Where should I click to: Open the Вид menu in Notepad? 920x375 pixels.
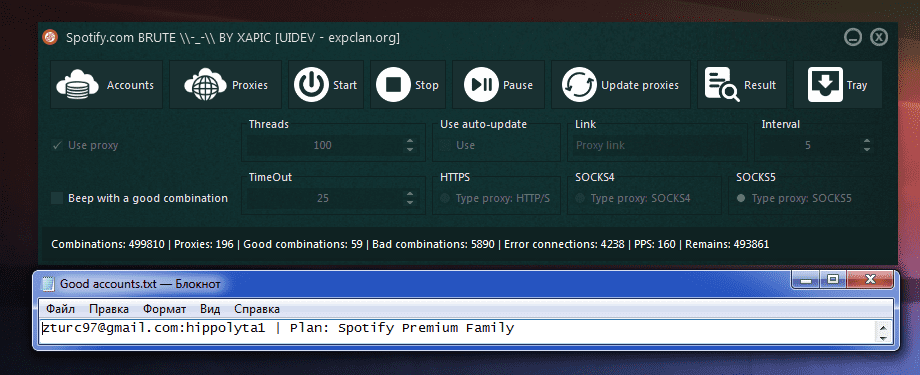(210, 309)
